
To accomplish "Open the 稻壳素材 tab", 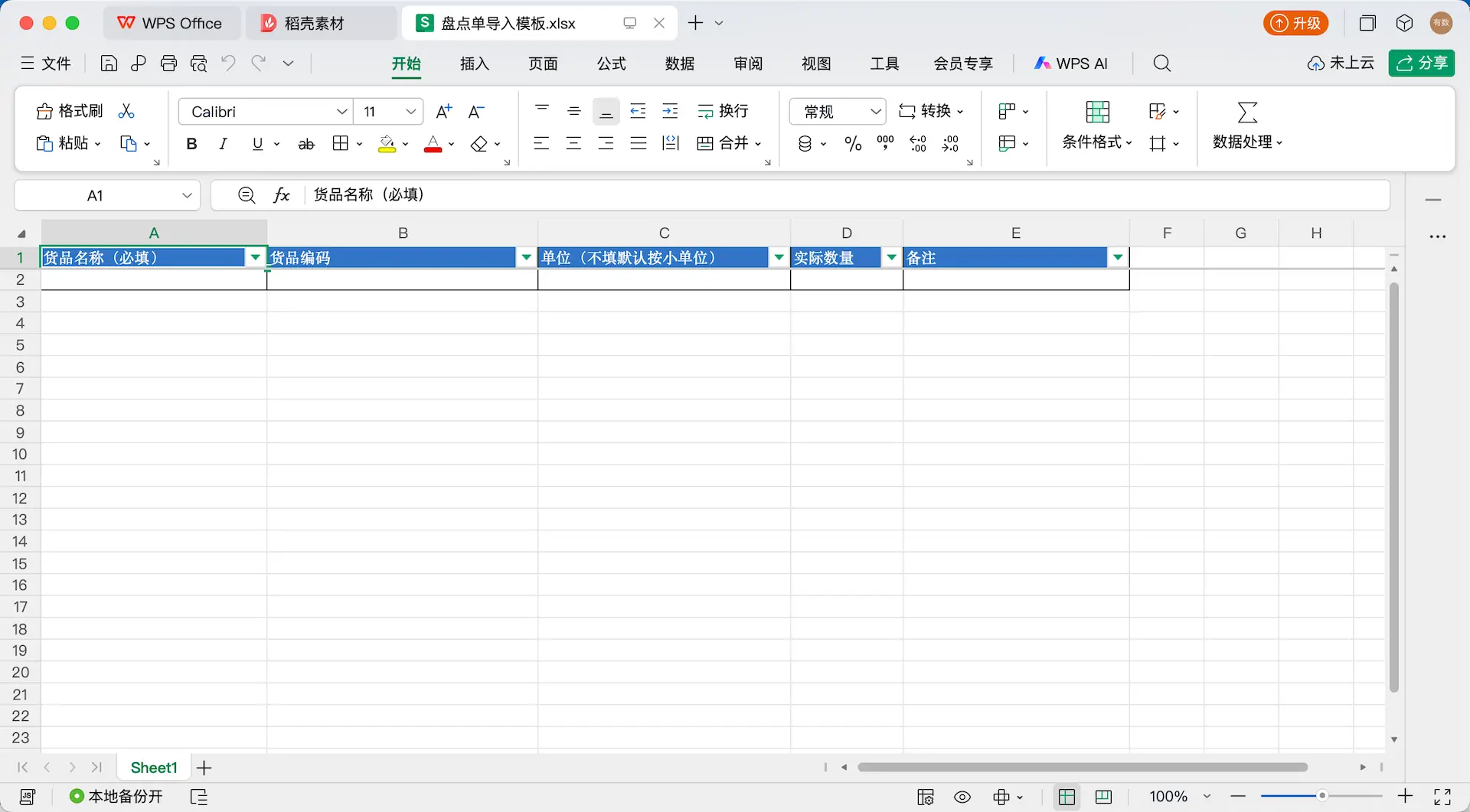I will [x=322, y=23].
